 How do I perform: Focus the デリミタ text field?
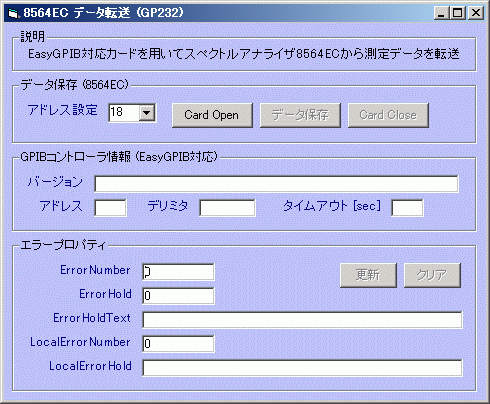point(227,208)
